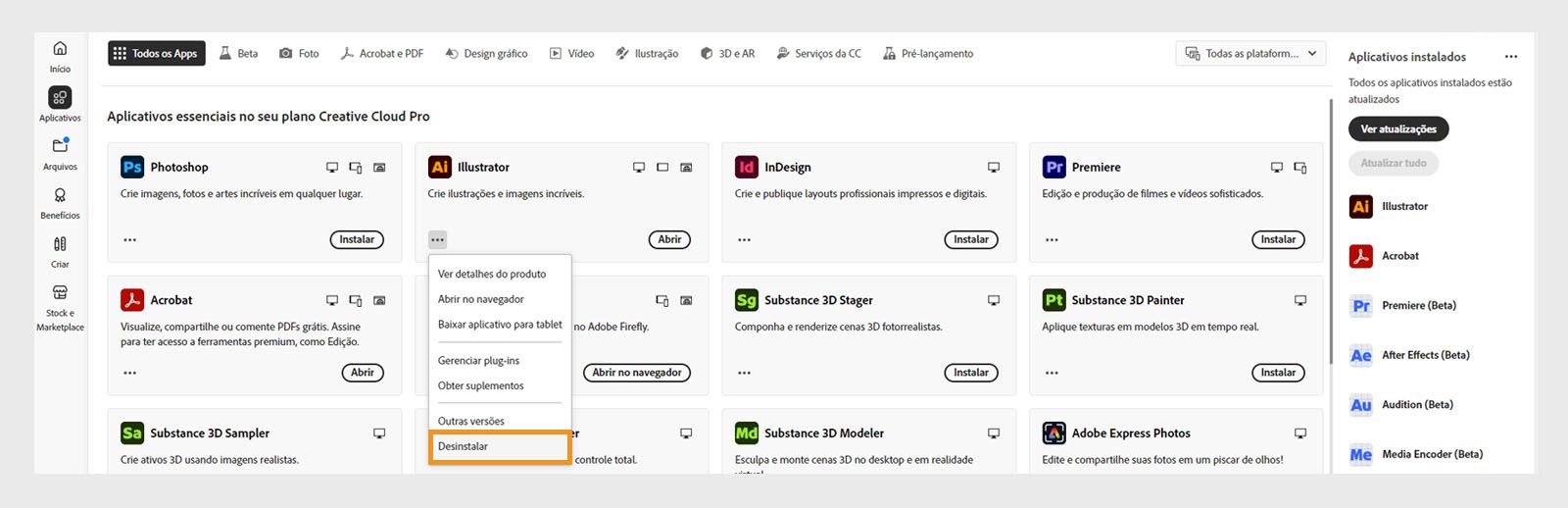Open the Aplicativos sidebar section

pos(60,105)
